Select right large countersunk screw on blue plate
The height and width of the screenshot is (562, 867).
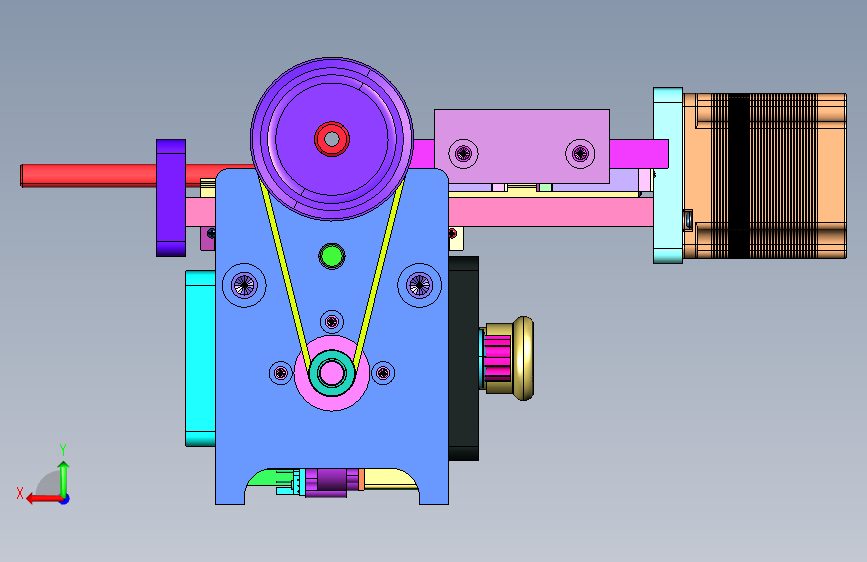coord(420,285)
